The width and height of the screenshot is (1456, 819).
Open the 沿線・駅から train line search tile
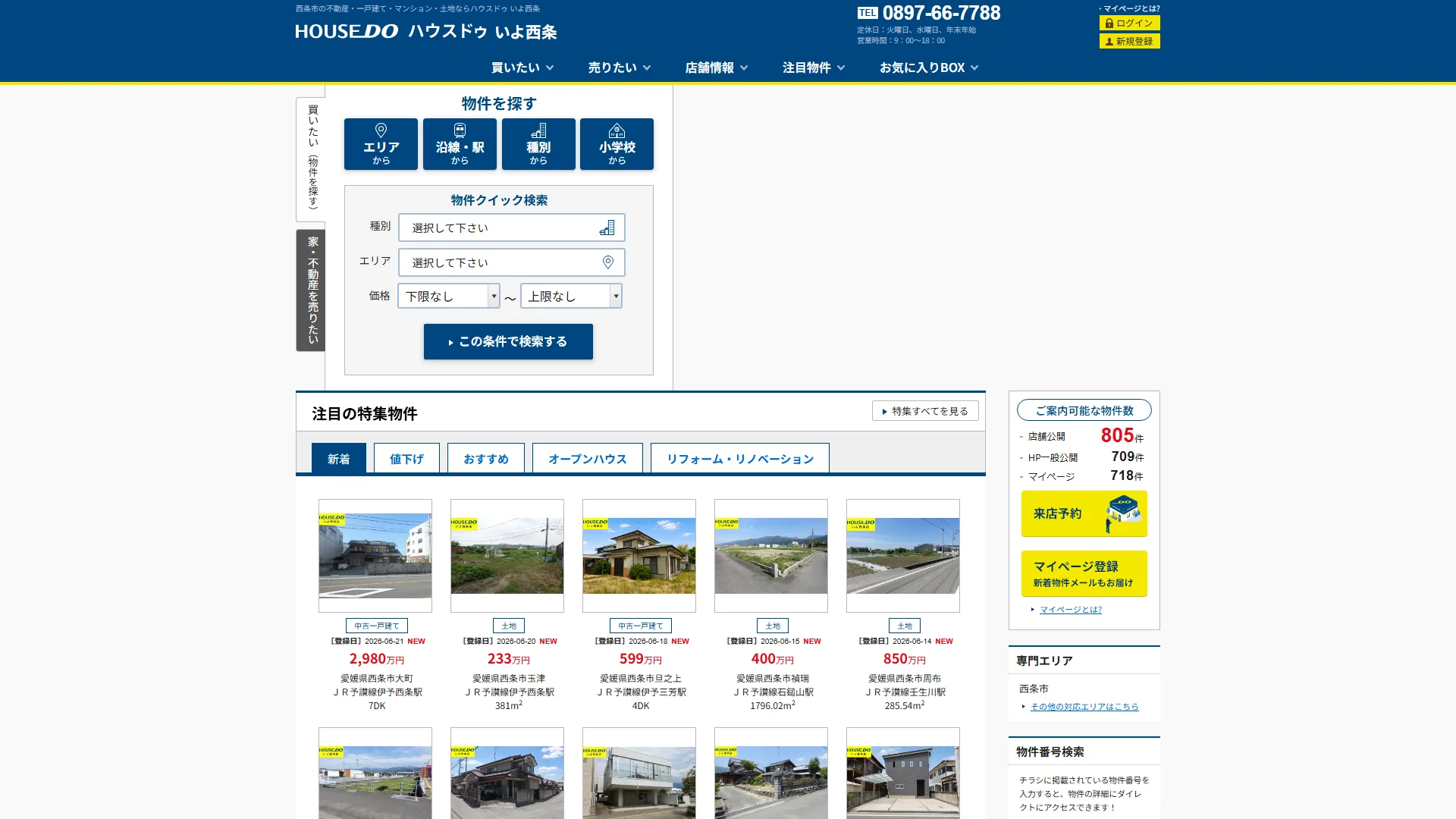point(460,144)
